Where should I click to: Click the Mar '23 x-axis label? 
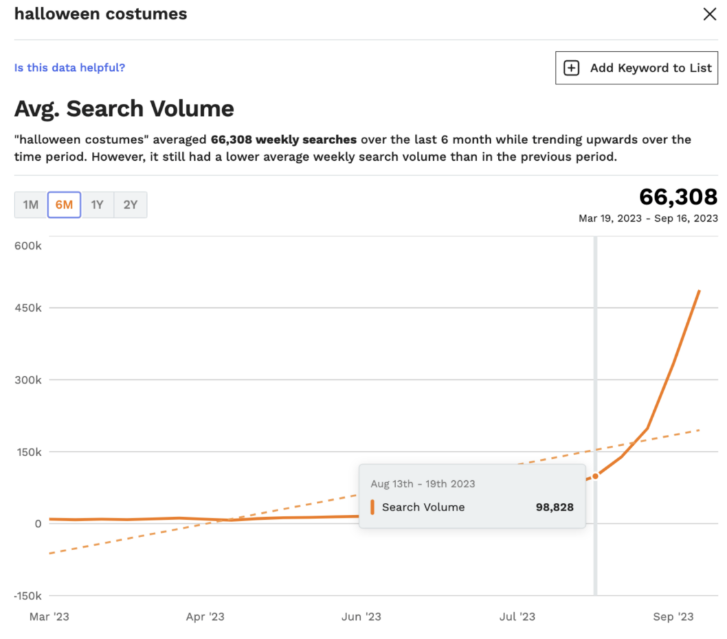[x=50, y=617]
